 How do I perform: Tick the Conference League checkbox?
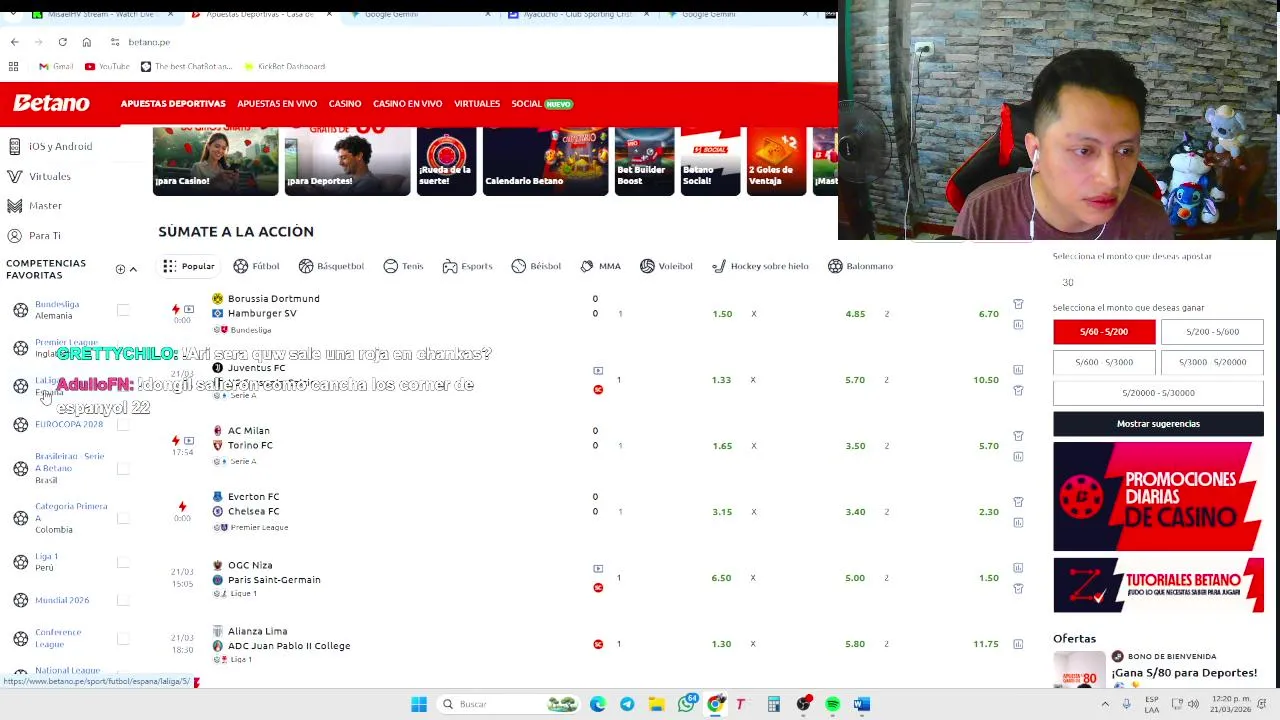point(123,638)
